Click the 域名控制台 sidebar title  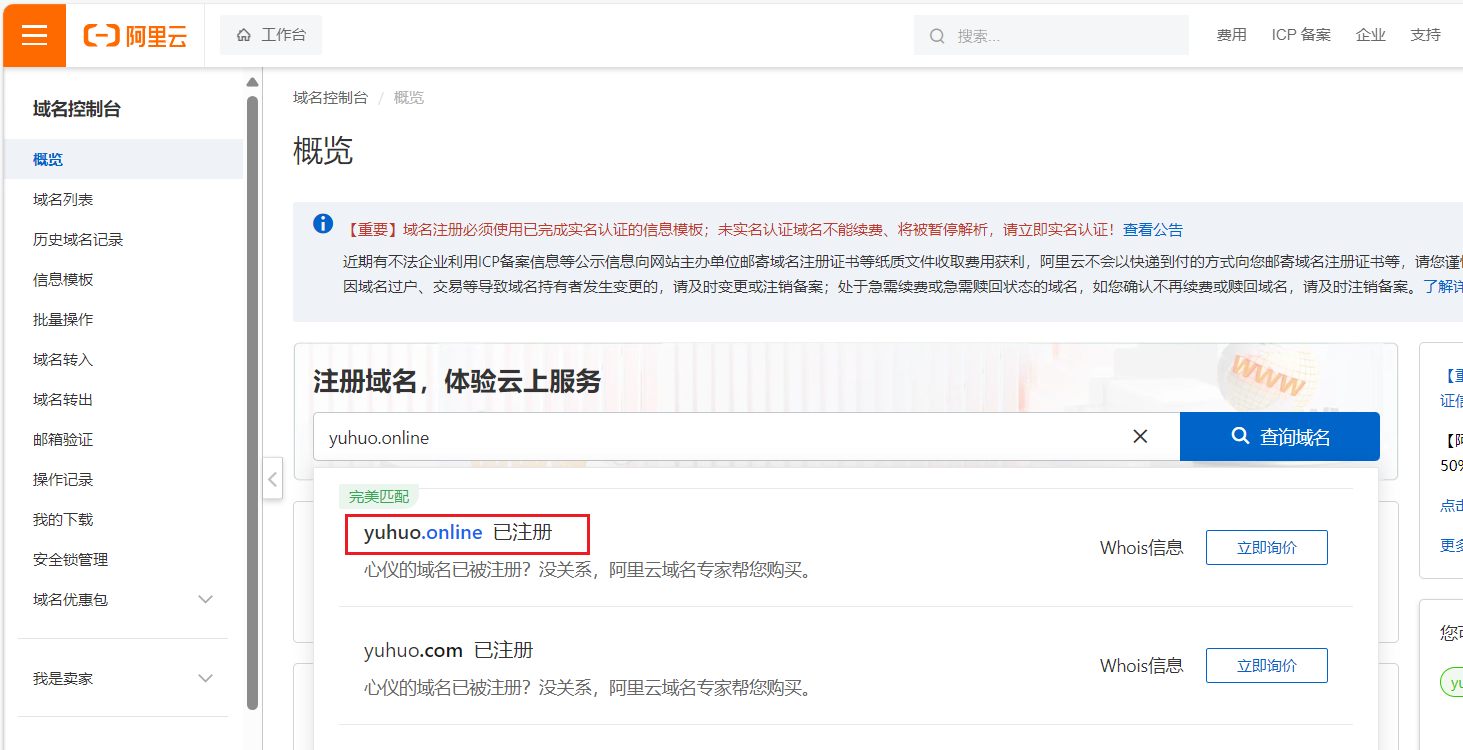77,110
